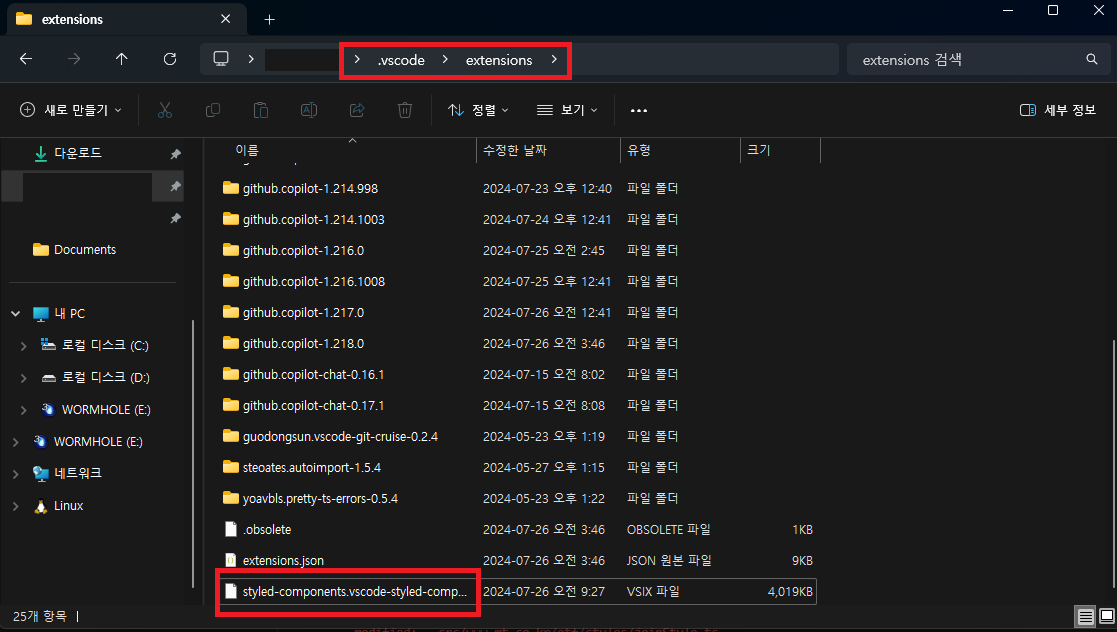Switch to details list view icon

1085,616
